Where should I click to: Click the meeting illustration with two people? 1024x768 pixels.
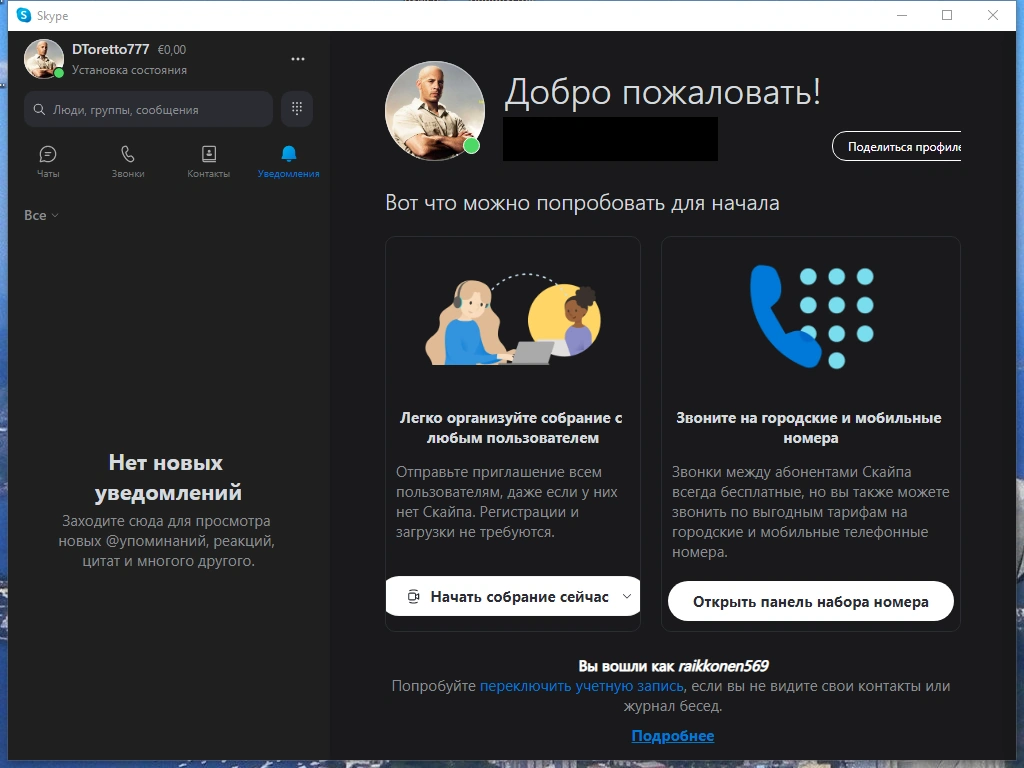point(513,320)
